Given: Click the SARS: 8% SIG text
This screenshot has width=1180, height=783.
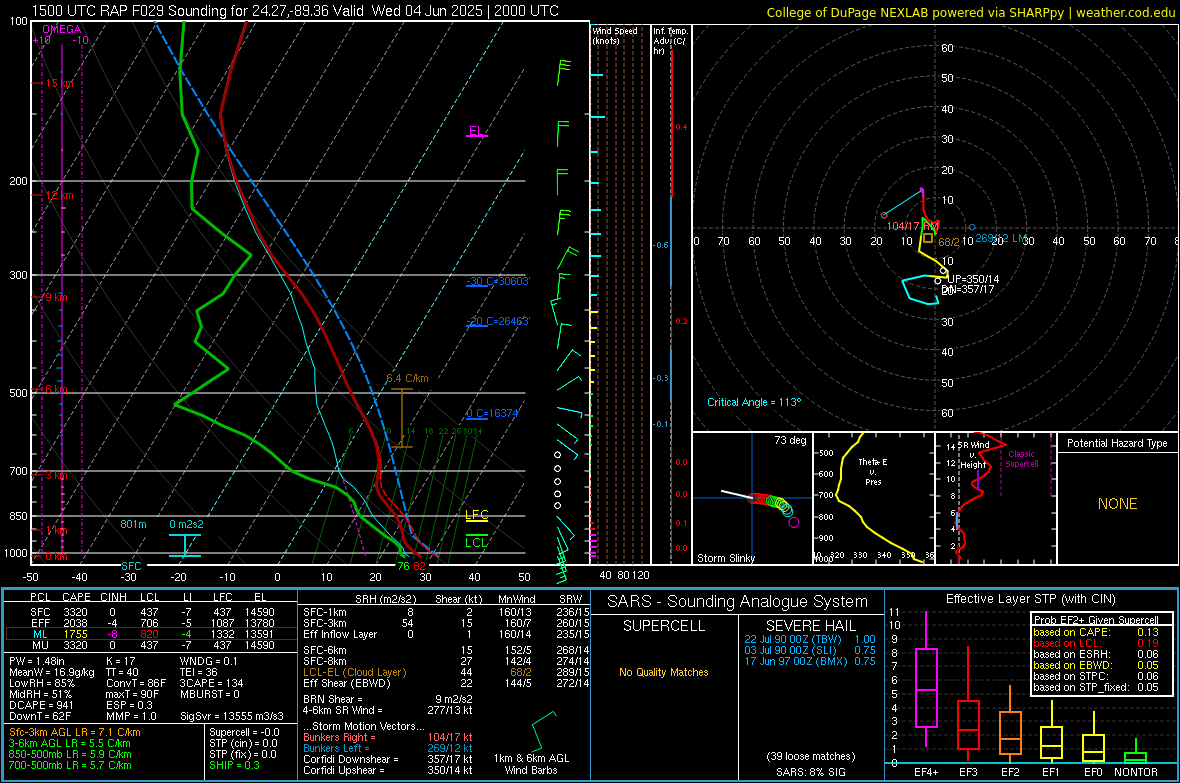Looking at the screenshot, I should click(811, 772).
